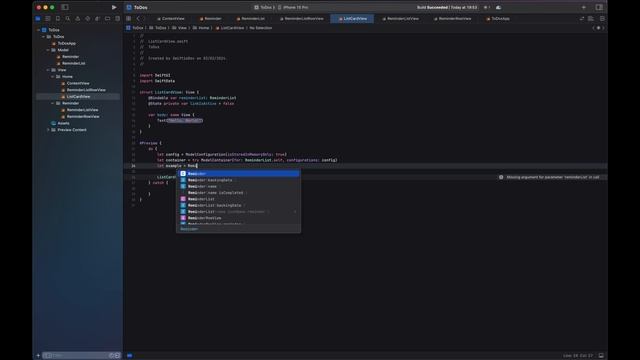Switch to the ReminderListRowView editor tab
Image resolution: width=640 pixels, height=360 pixels.
302,18
